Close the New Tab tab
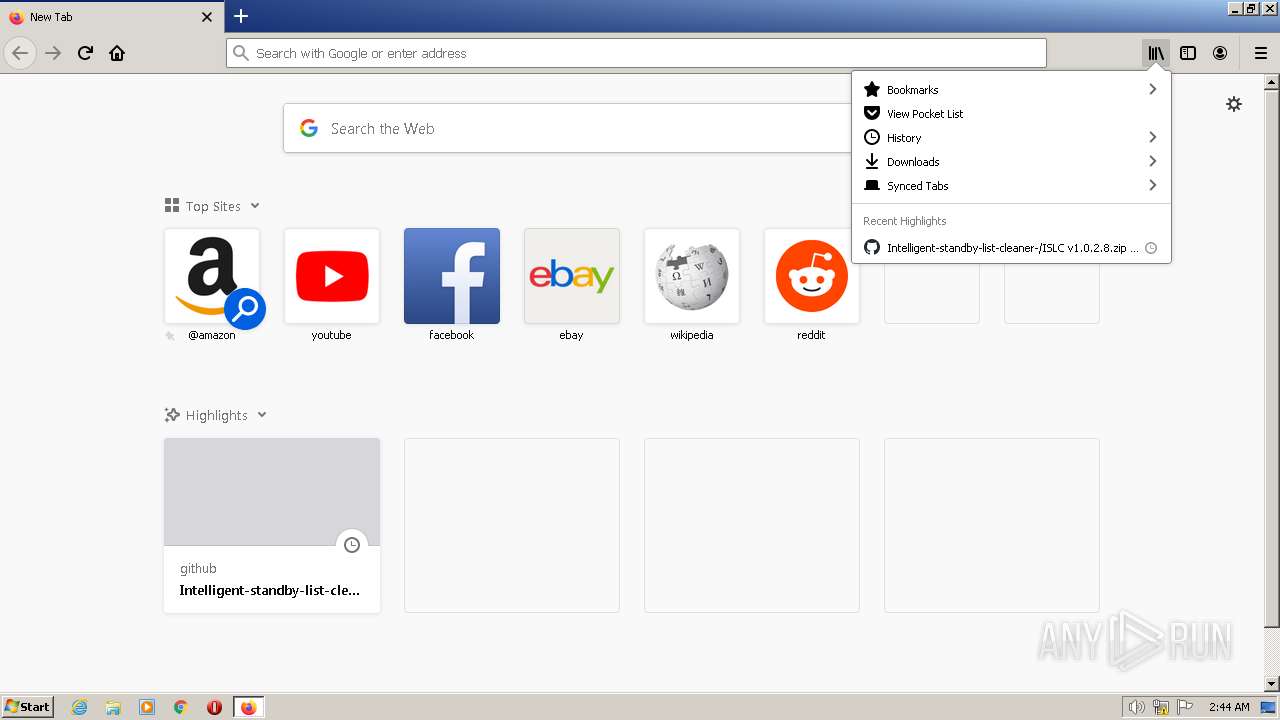The image size is (1280, 720). (x=207, y=17)
